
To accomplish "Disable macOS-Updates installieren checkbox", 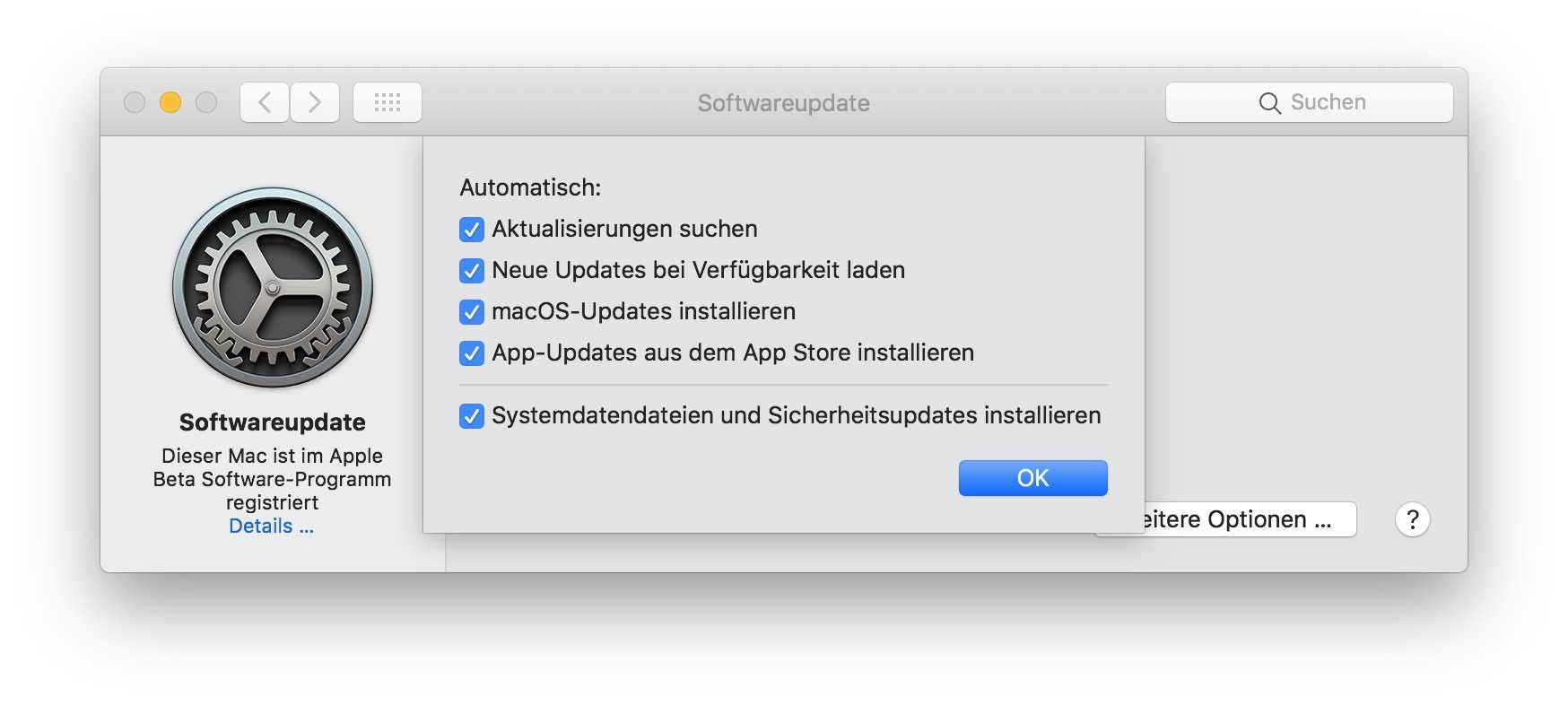I will [x=472, y=312].
